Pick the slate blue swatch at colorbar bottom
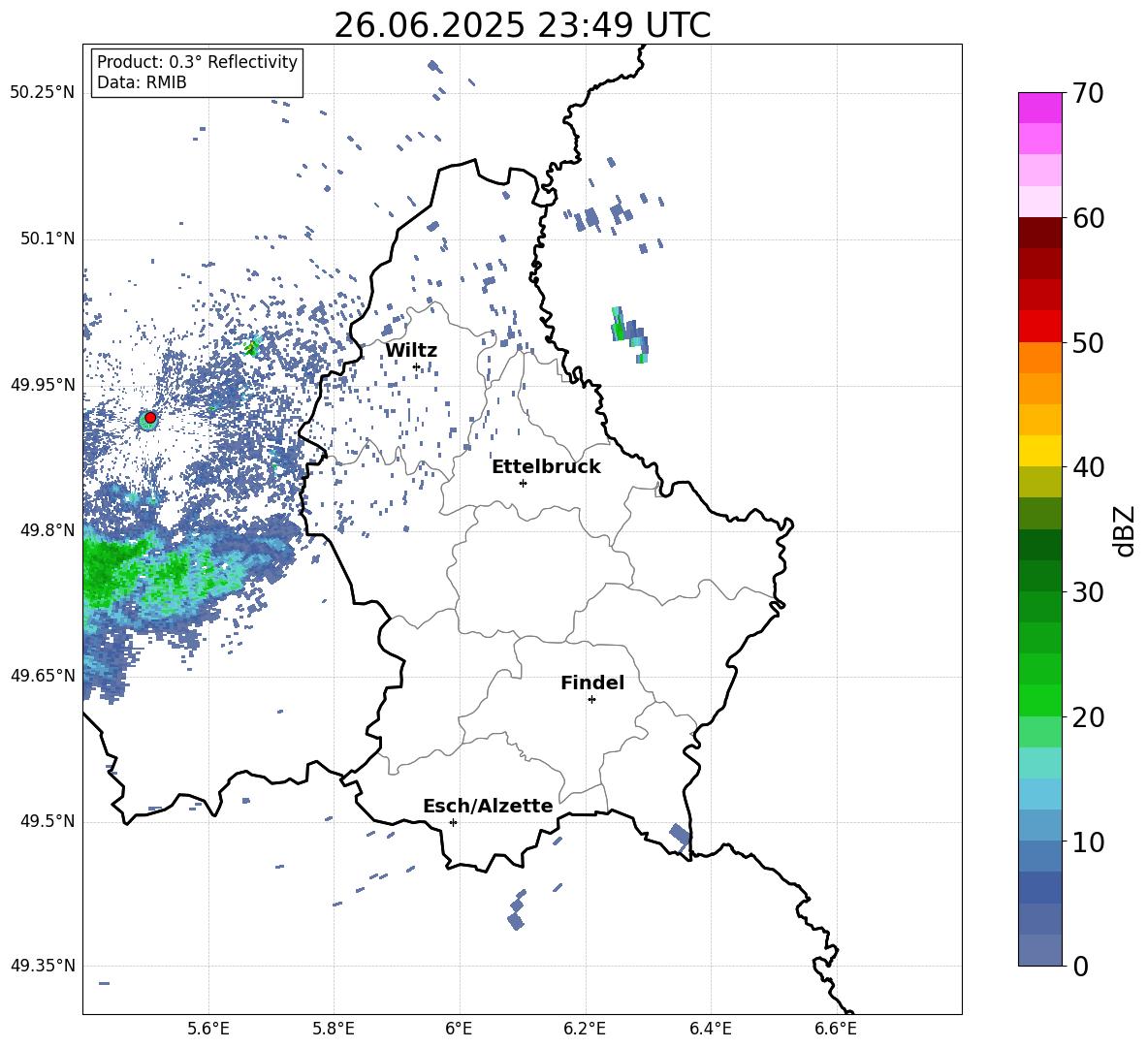Viewport: 1148px width, 1048px height. (x=1039, y=950)
